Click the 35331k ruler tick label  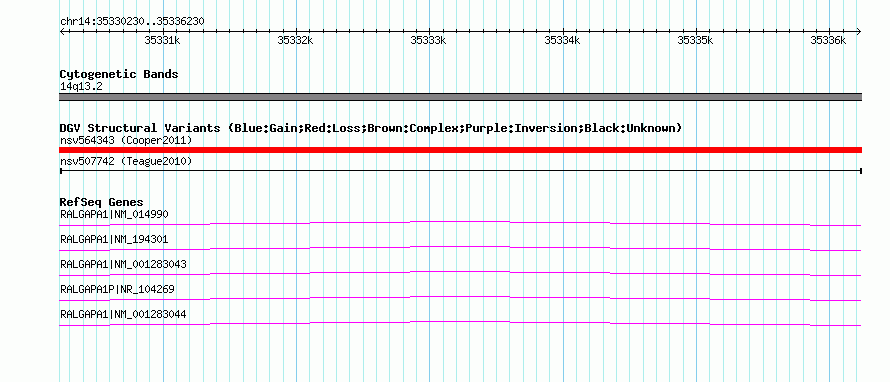click(162, 40)
